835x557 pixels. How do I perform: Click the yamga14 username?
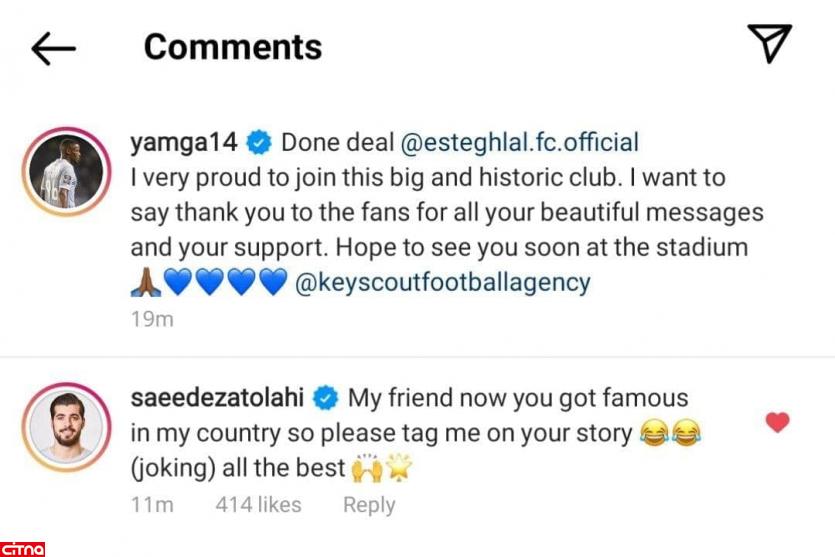click(184, 142)
